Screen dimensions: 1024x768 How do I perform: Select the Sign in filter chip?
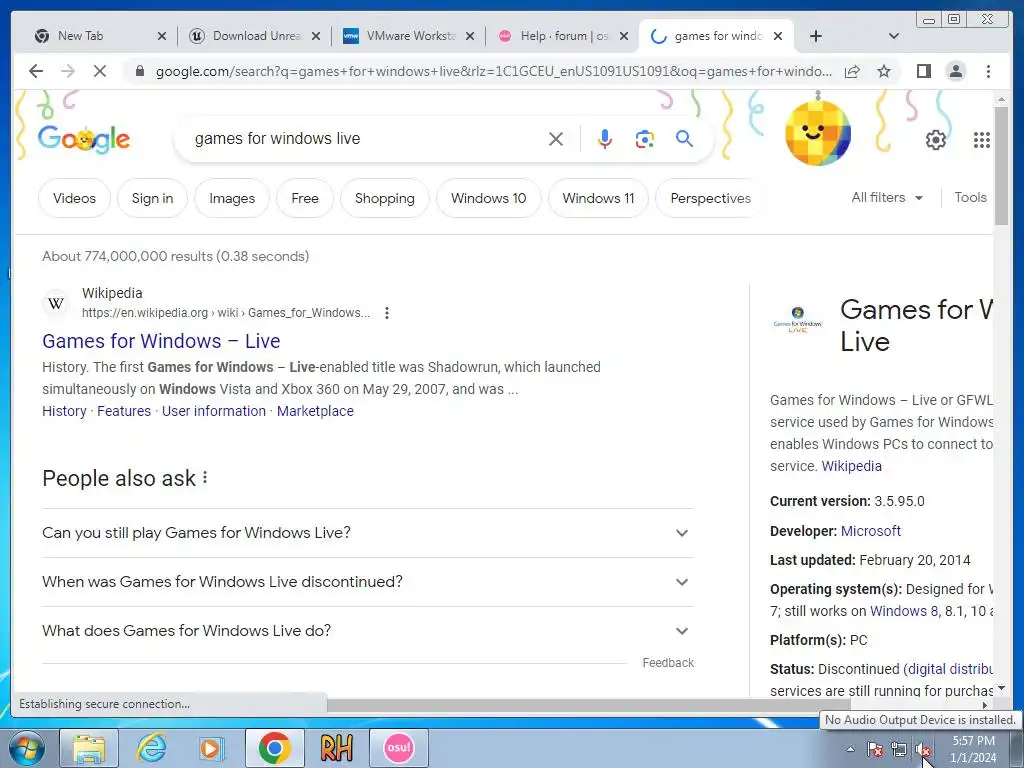(x=152, y=198)
